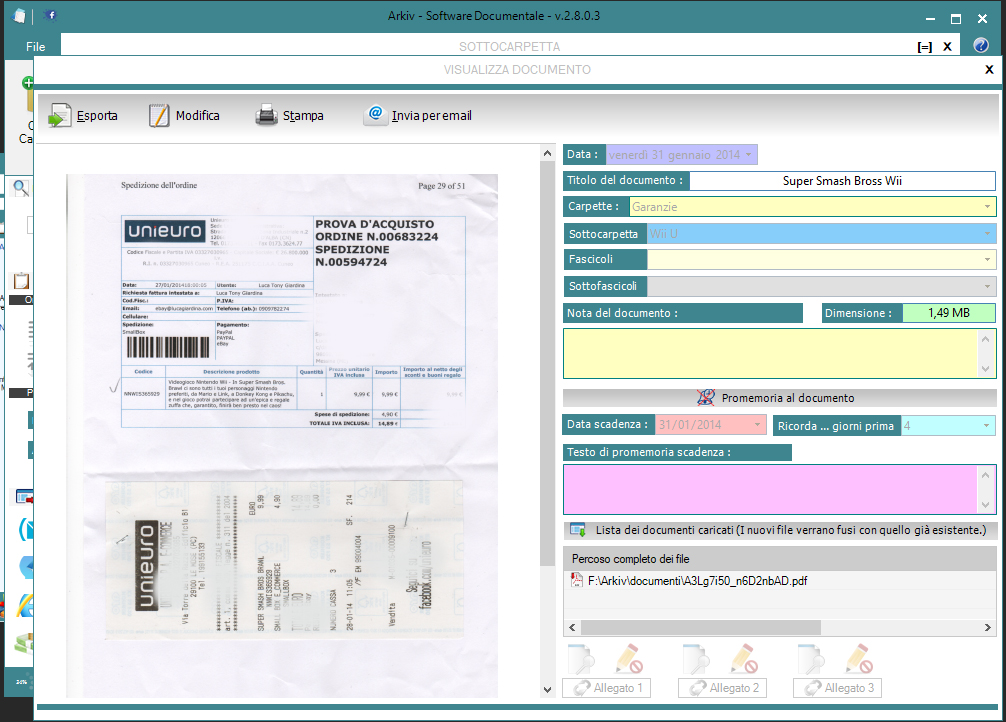The width and height of the screenshot is (1006, 722).
Task: Open the document editor via Modifica icon
Action: [x=157, y=115]
